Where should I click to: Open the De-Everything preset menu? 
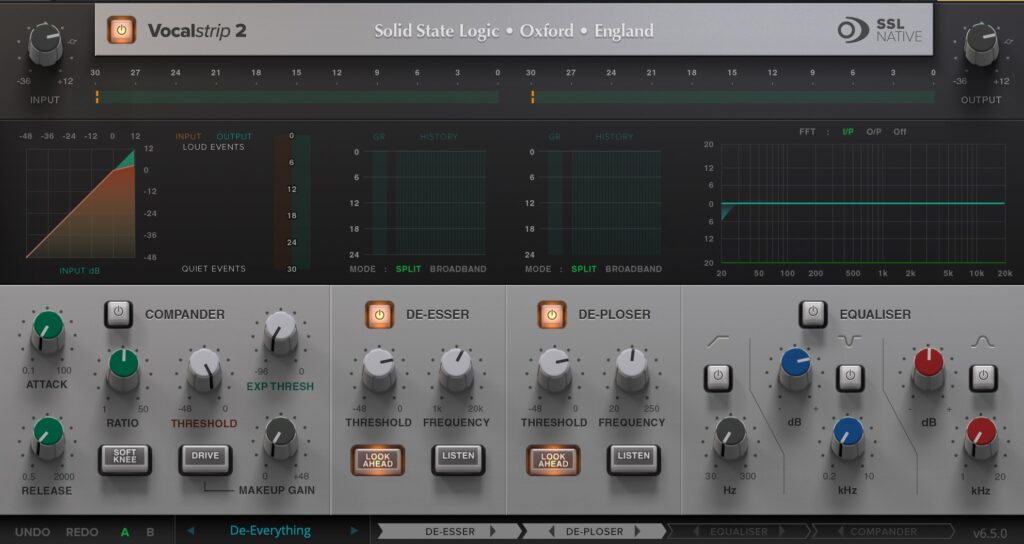[270, 531]
